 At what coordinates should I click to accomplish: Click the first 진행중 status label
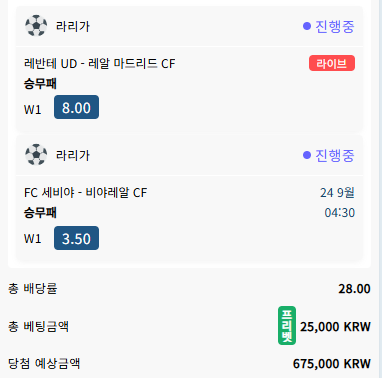point(335,26)
